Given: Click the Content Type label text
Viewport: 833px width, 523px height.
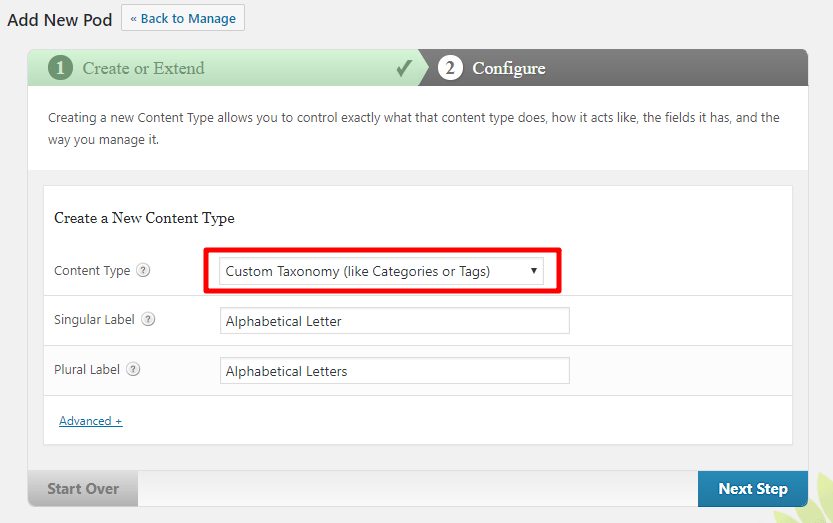Looking at the screenshot, I should pos(92,271).
